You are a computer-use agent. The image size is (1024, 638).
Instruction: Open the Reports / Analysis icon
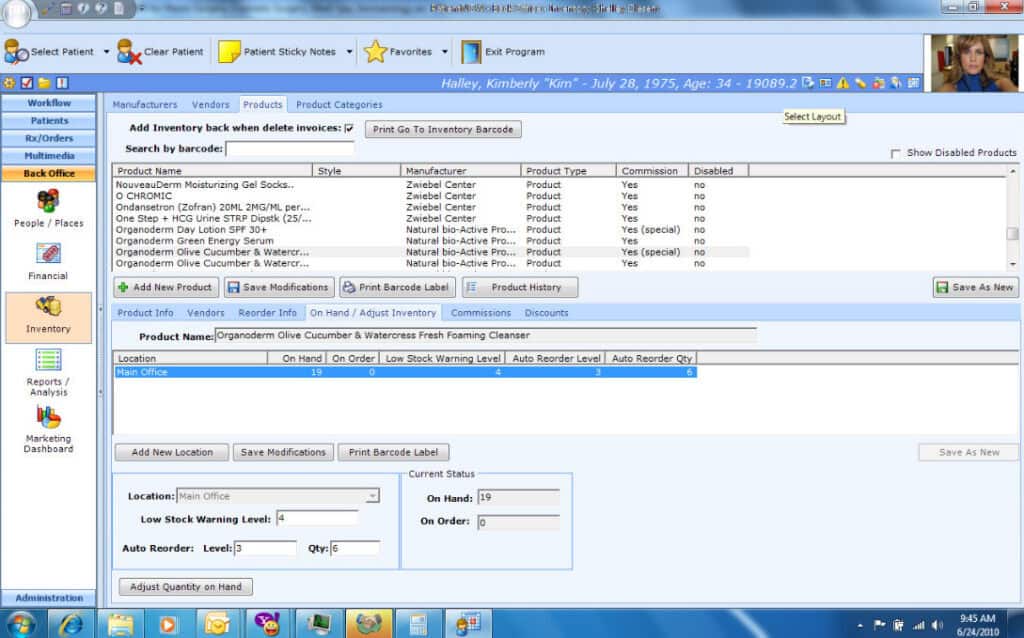48,360
